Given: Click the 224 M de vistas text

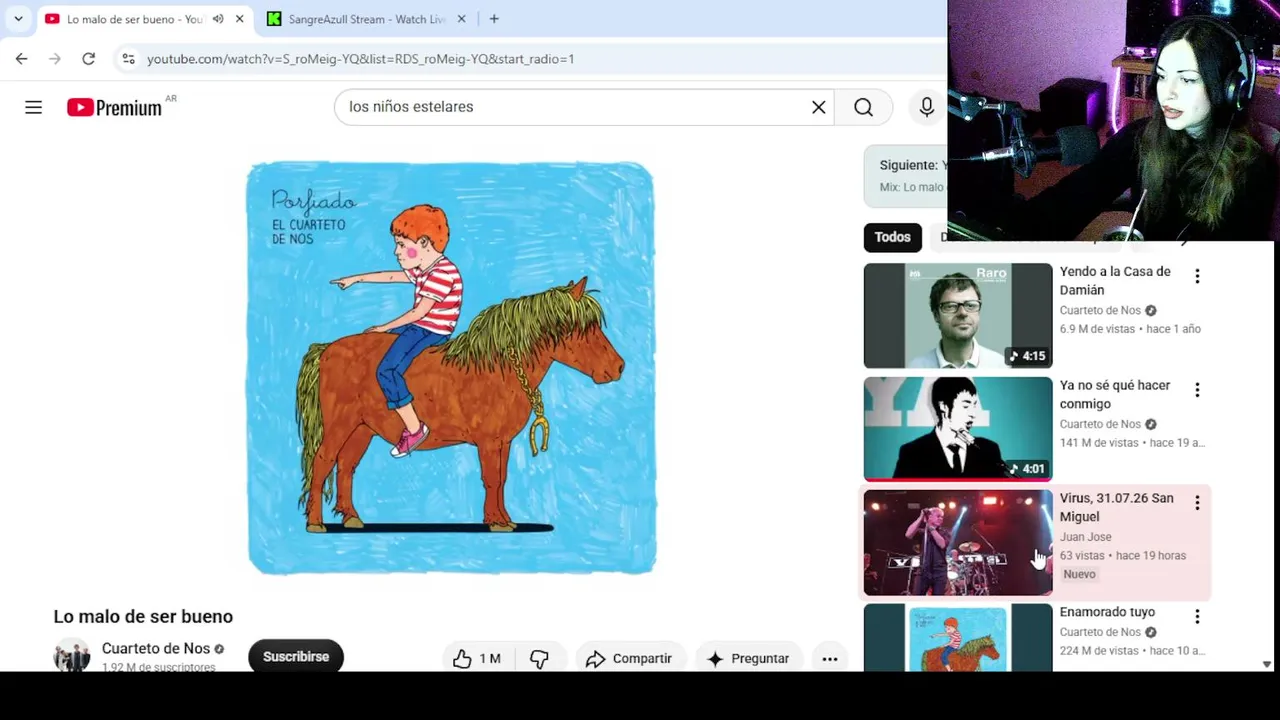Looking at the screenshot, I should (x=1100, y=651).
